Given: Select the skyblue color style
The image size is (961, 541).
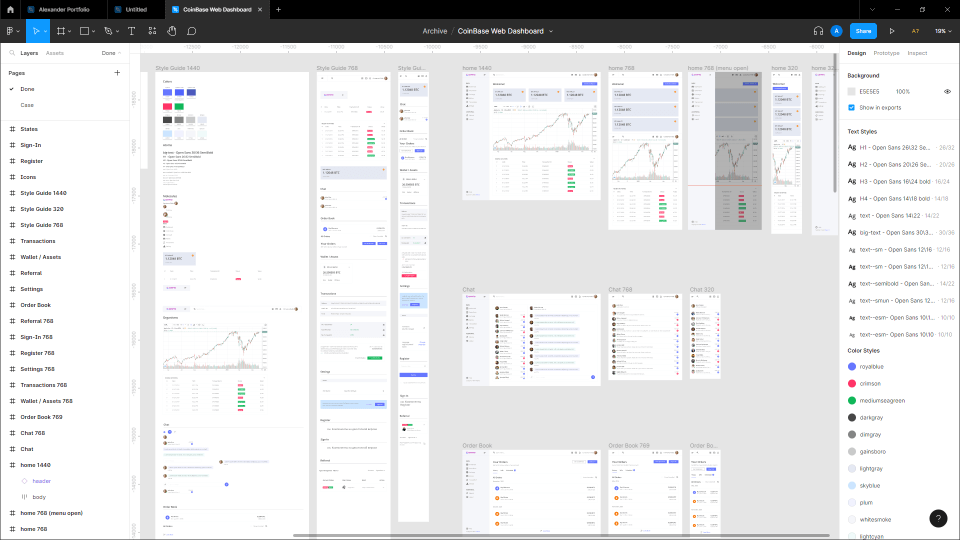Looking at the screenshot, I should (x=870, y=485).
